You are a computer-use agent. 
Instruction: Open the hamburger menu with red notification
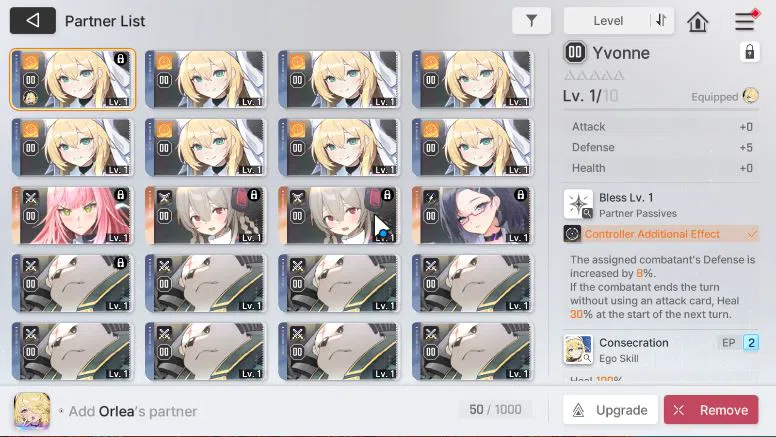coord(746,21)
